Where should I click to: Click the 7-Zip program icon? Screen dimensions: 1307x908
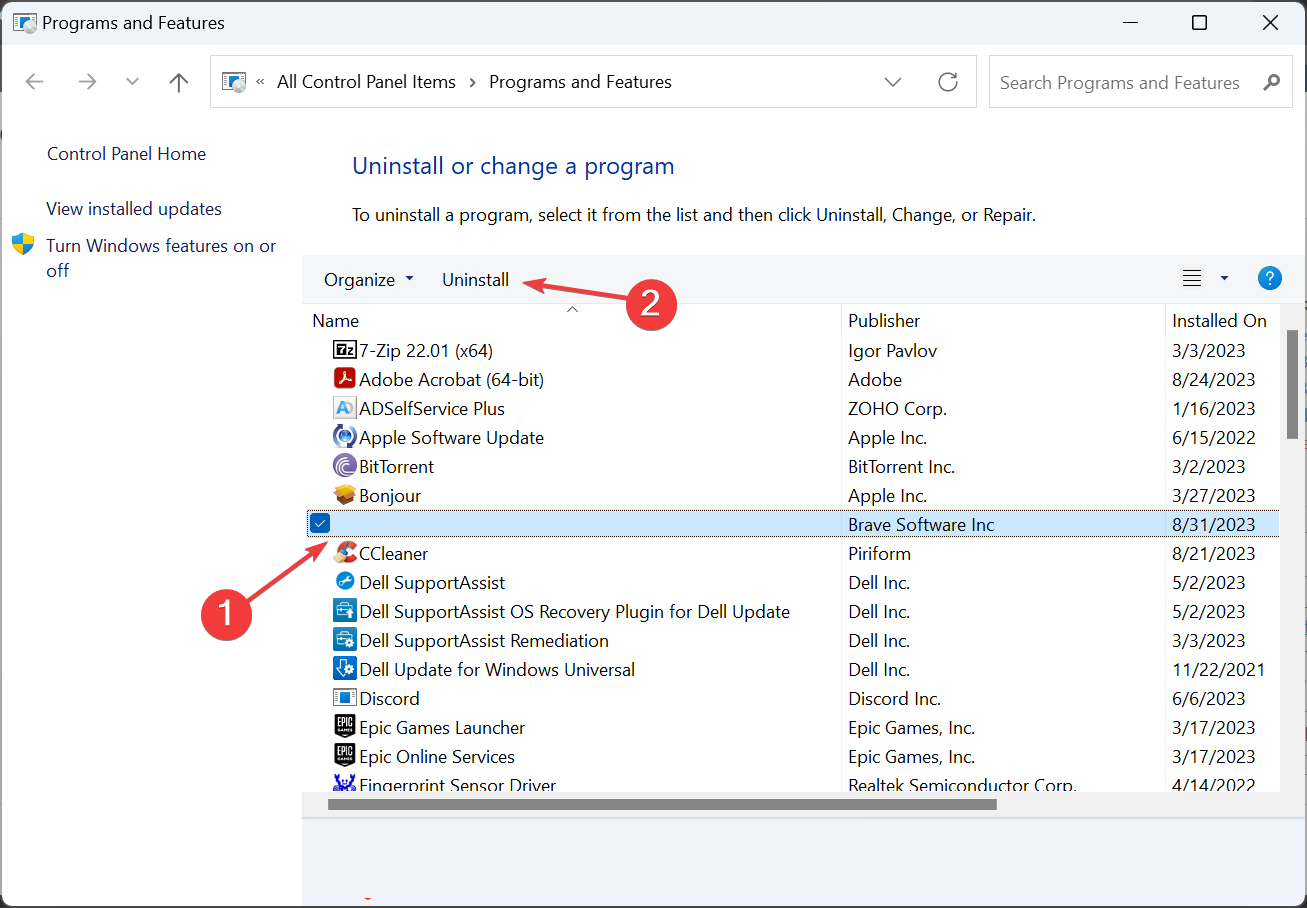pos(345,350)
